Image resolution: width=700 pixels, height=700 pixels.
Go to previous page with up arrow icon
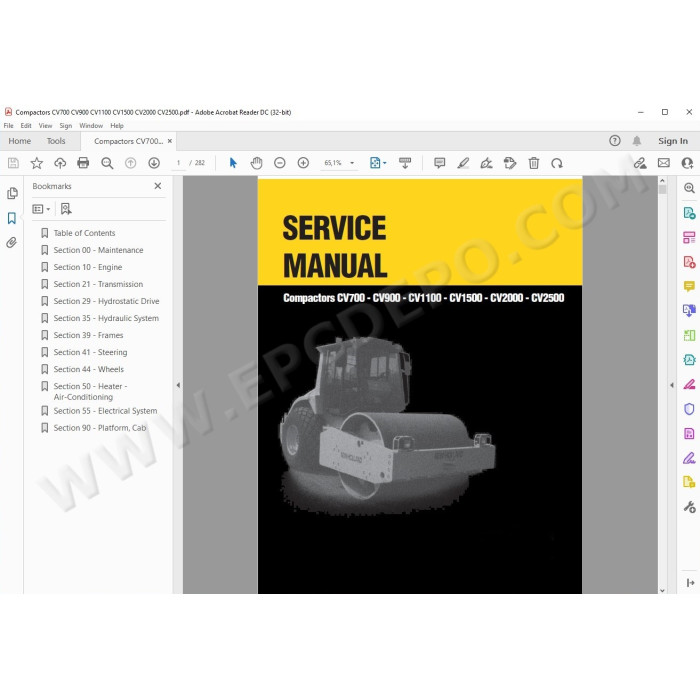130,163
